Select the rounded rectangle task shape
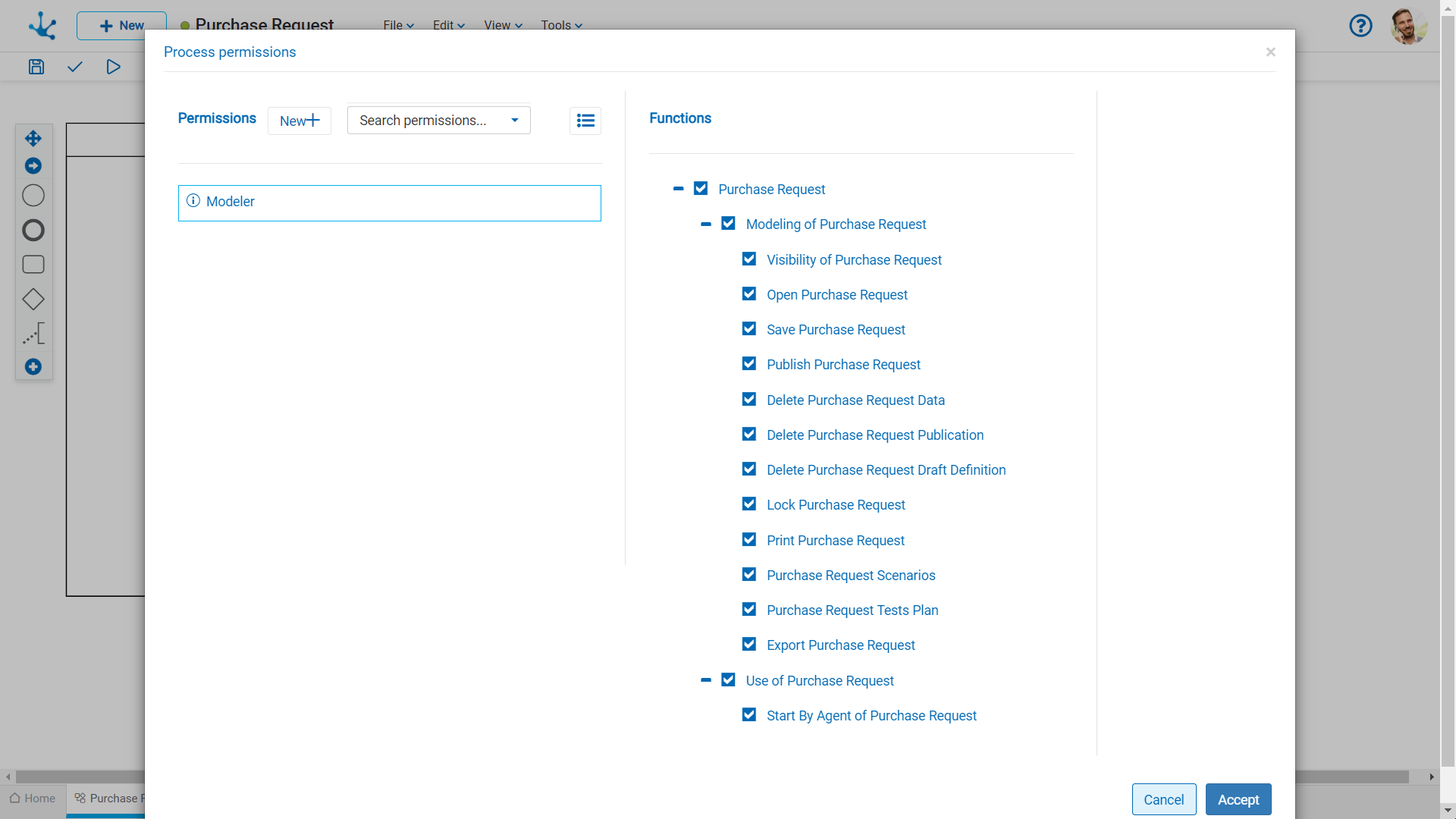This screenshot has height=819, width=1456. click(33, 265)
